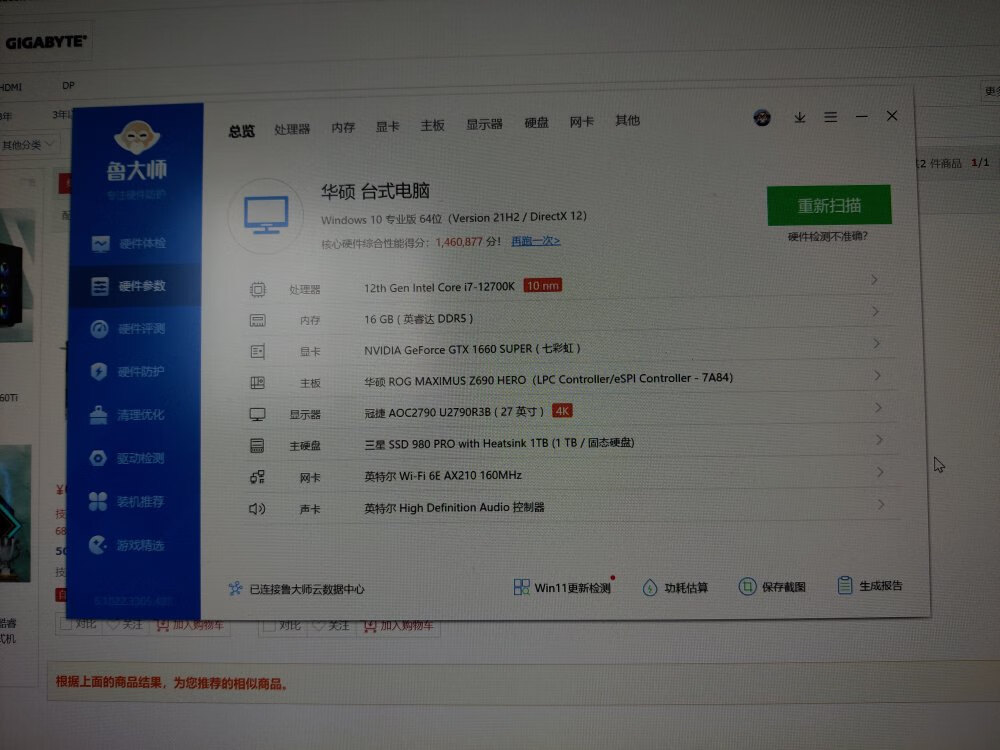Open 游戏精选 in the sidebar

point(126,545)
